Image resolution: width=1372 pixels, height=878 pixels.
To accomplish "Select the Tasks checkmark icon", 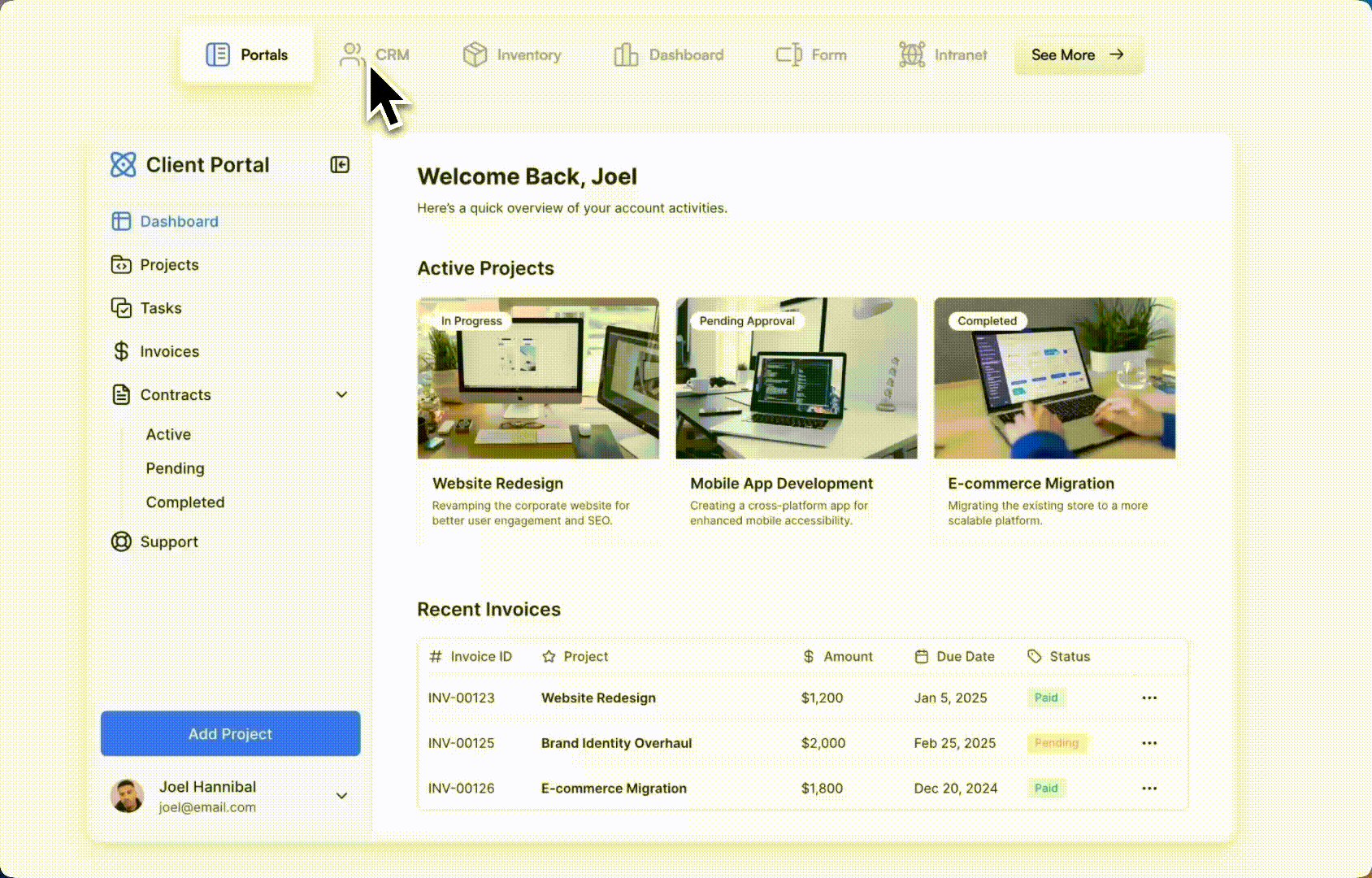I will pos(120,308).
